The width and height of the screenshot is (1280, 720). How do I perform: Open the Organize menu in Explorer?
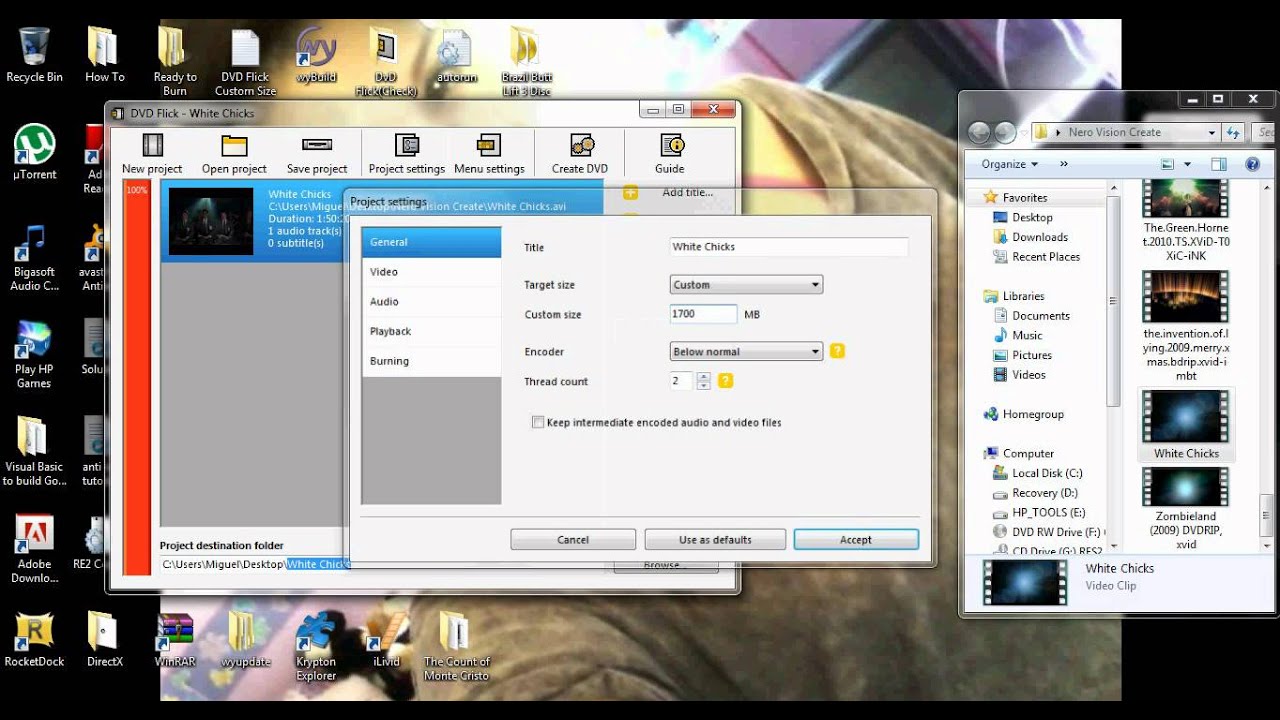pos(1009,164)
